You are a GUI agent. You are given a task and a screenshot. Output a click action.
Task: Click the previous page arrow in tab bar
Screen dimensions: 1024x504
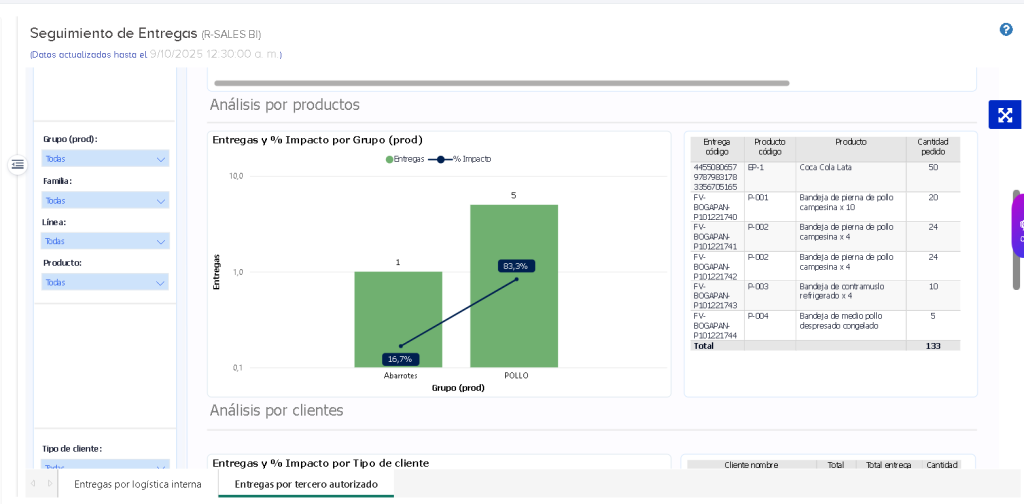click(33, 484)
